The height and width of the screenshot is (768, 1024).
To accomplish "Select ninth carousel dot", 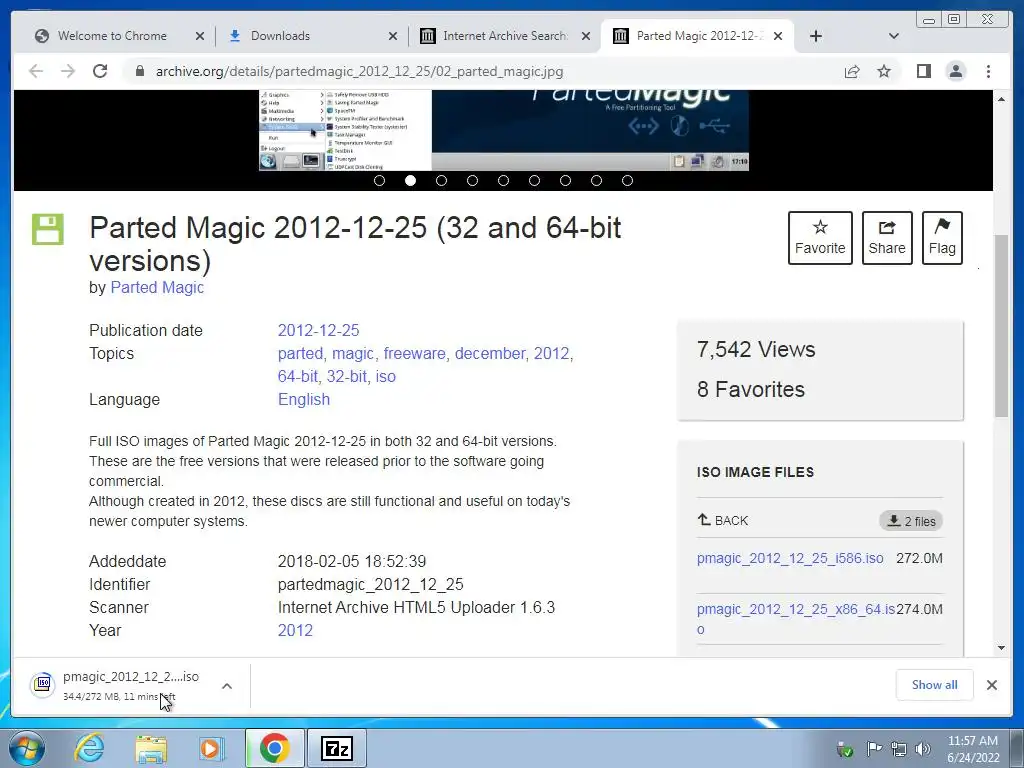I will [x=627, y=181].
